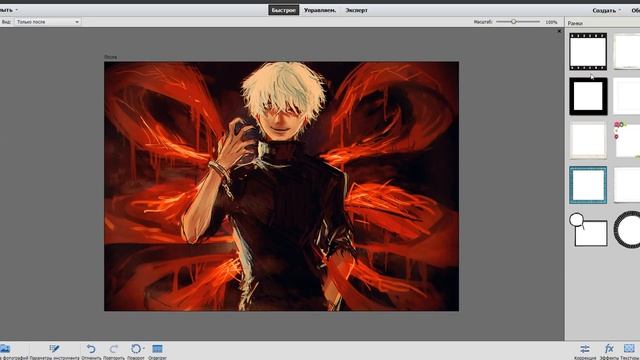Viewport: 640px width, 360px height.
Task: Apply the comic speech-bubble frame
Action: click(x=588, y=230)
